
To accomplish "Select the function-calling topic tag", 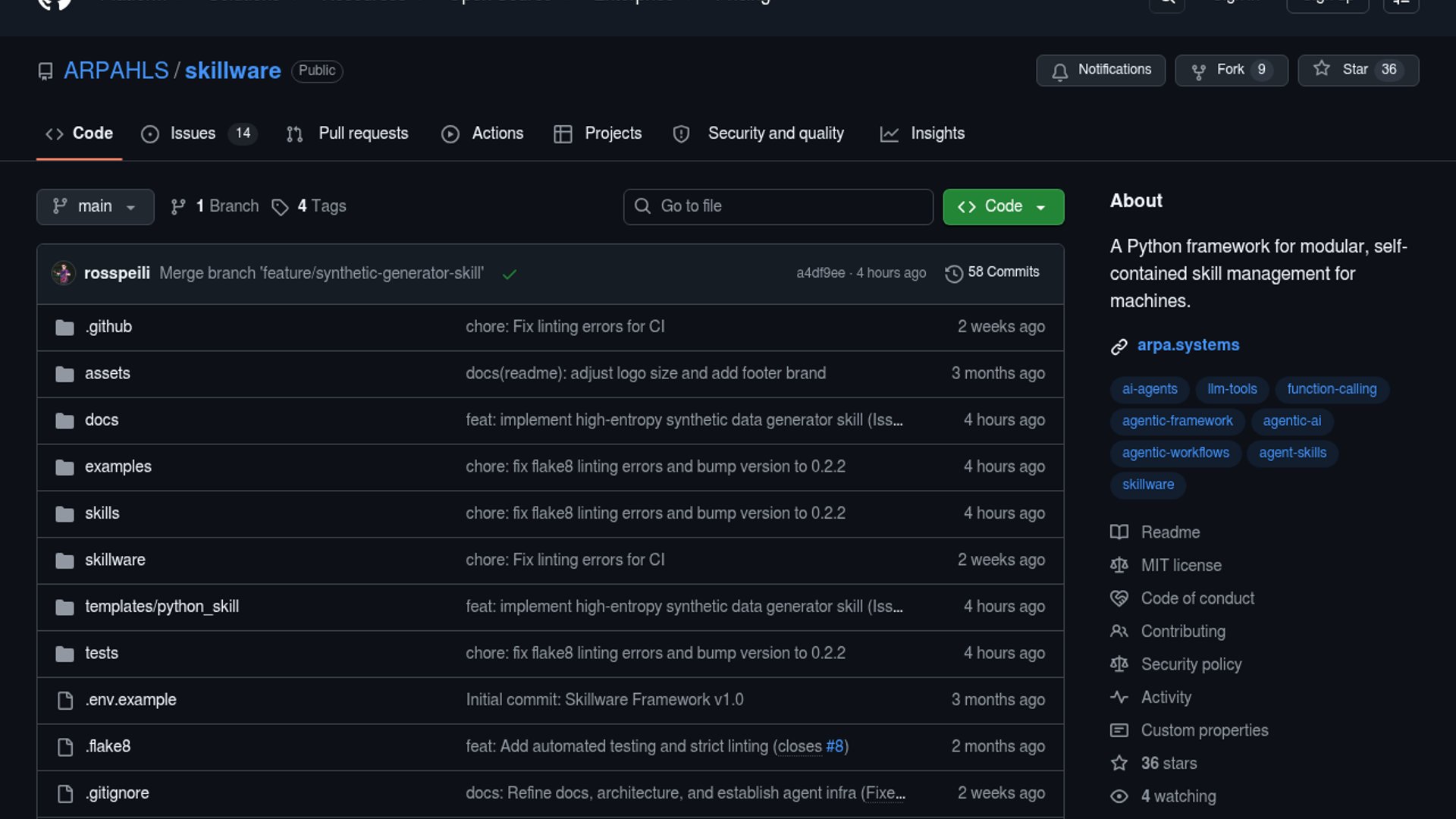I will pos(1331,389).
